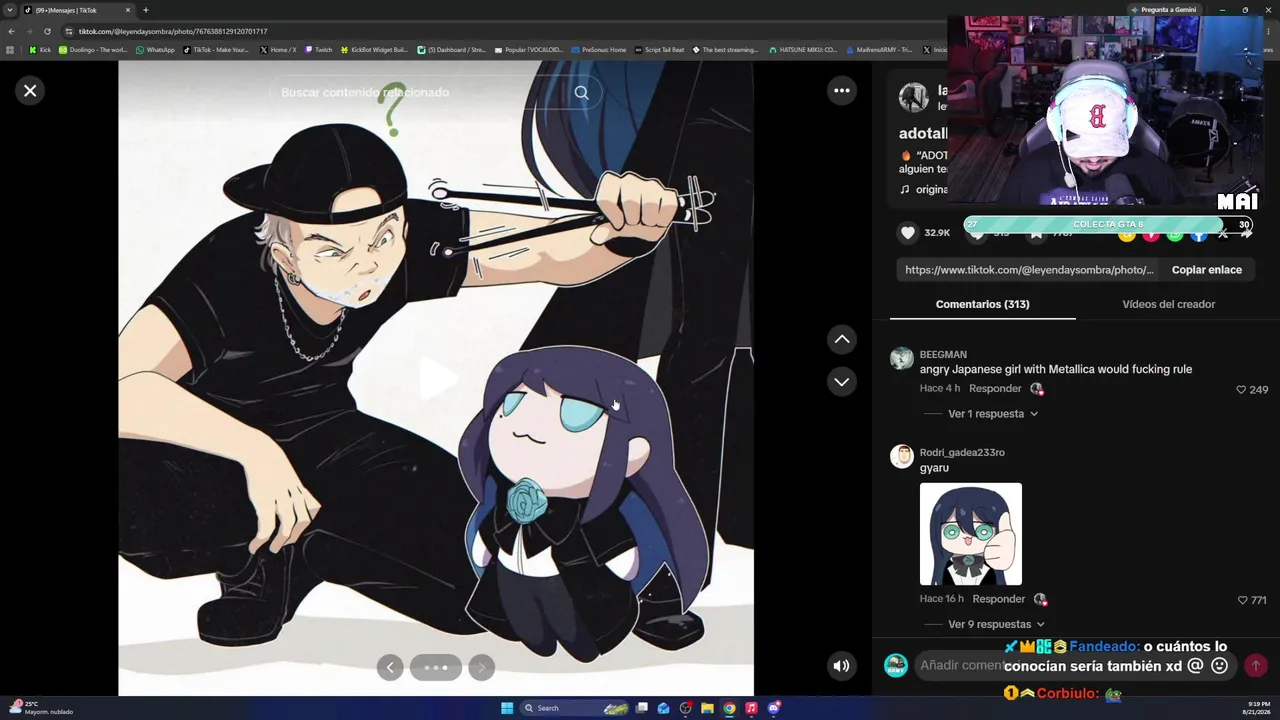Viewport: 1280px width, 720px height.
Task: Reply to BEEGMAN's comment
Action: pos(995,388)
